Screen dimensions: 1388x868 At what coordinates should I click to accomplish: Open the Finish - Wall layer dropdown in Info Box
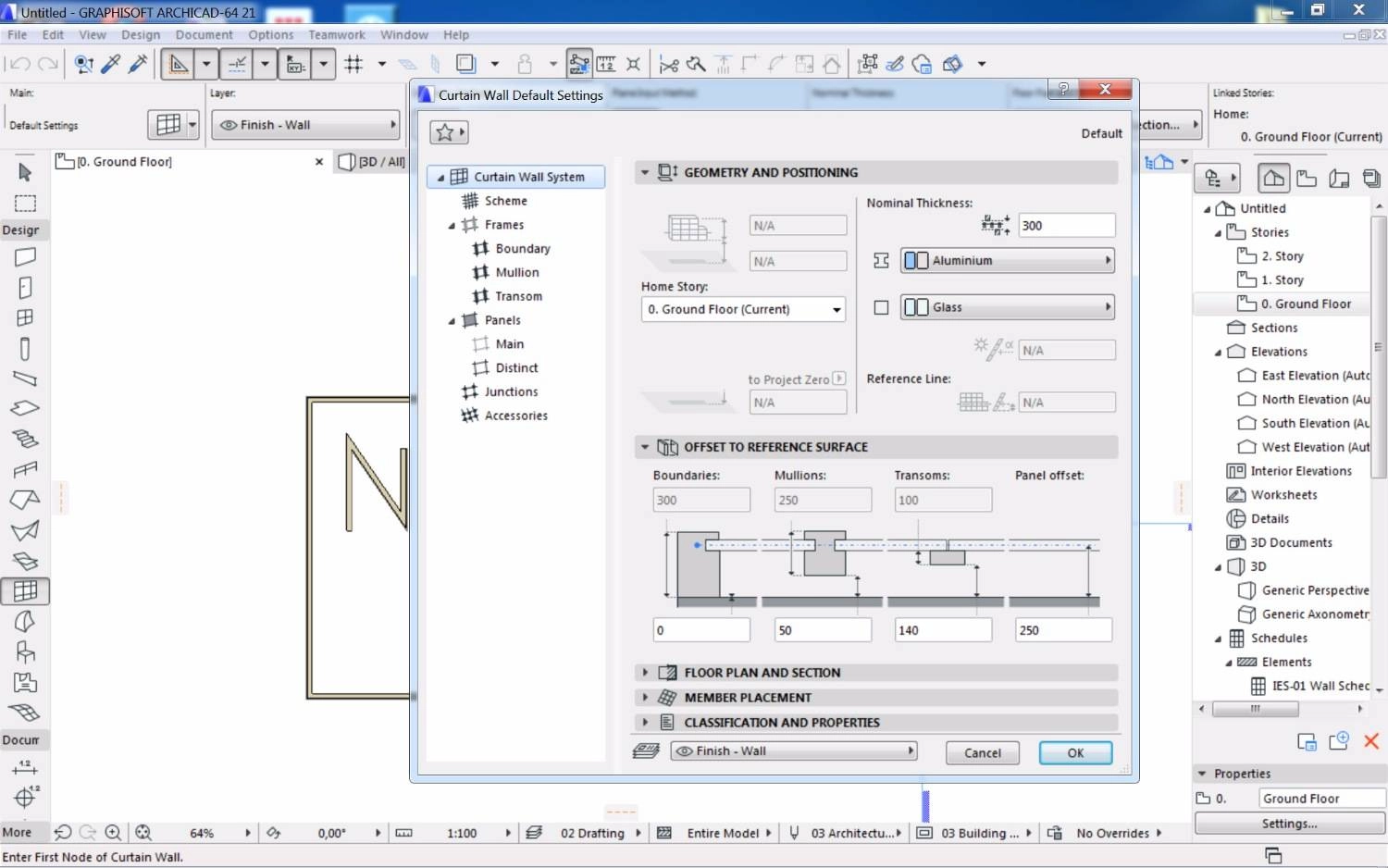click(305, 125)
